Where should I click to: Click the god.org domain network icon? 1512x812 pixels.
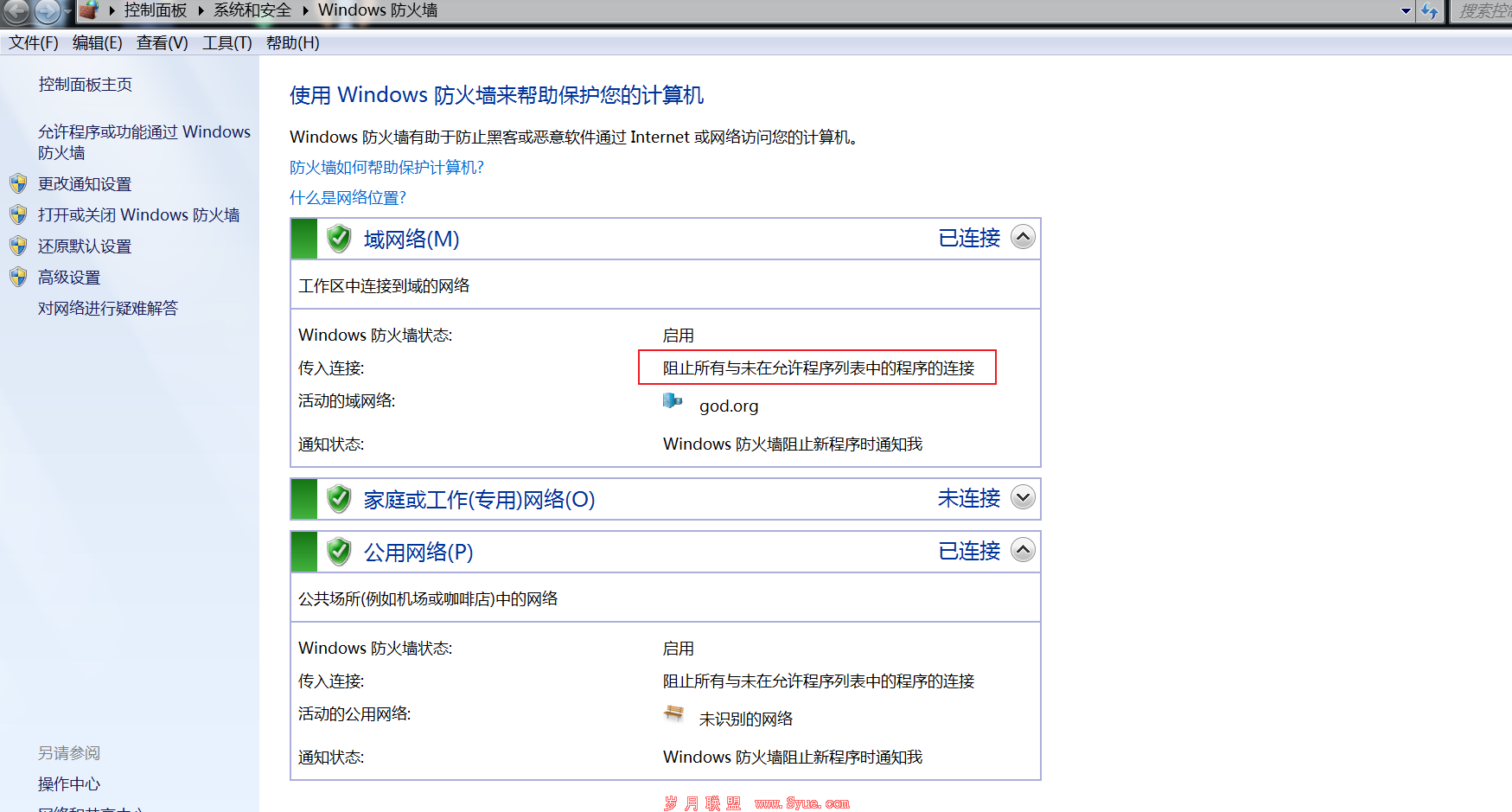(x=673, y=400)
